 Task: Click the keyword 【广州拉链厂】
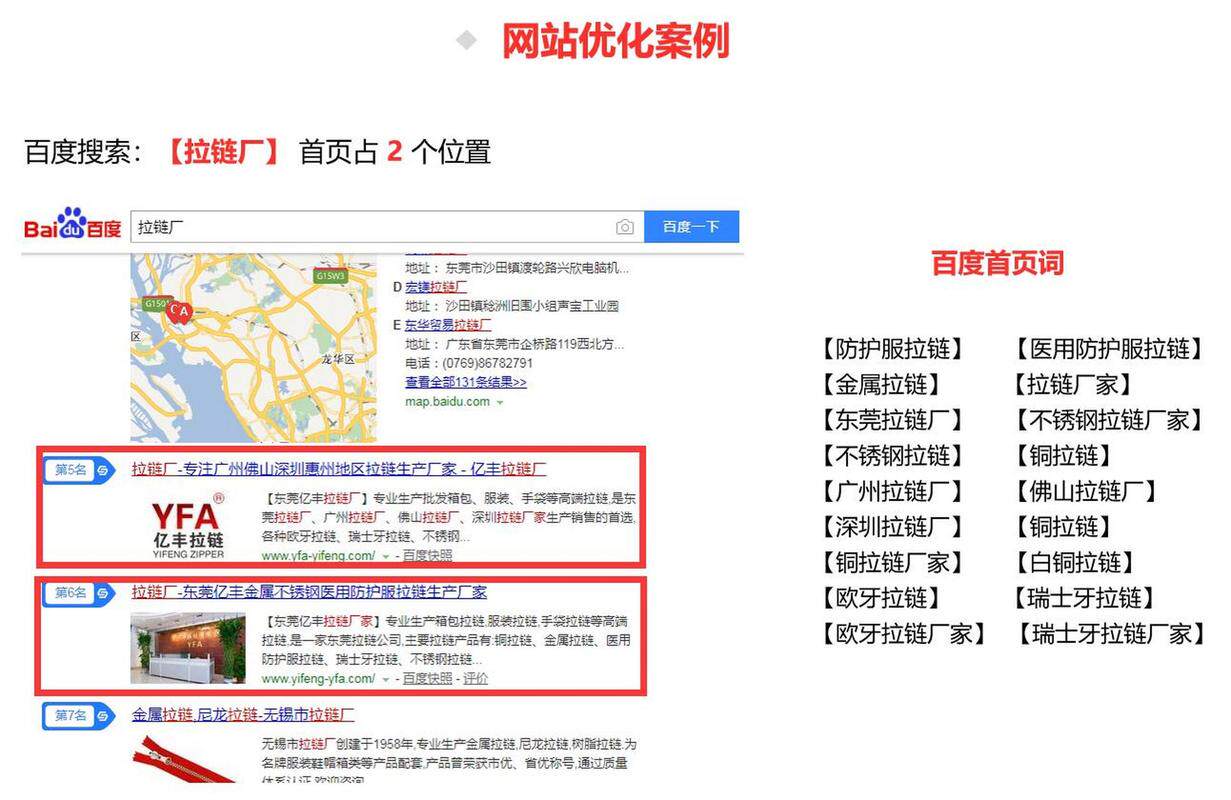pos(893,491)
